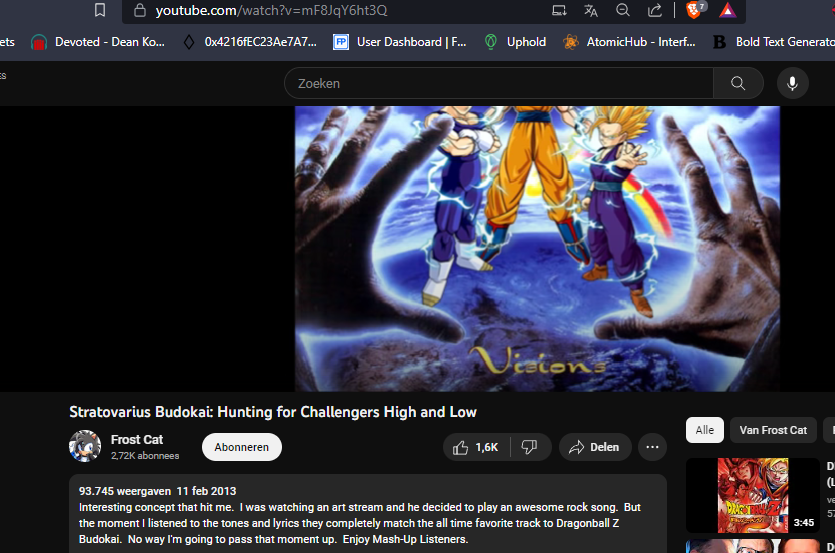Select the Van Frost Cat filter chip
The width and height of the screenshot is (835, 553).
pos(773,430)
